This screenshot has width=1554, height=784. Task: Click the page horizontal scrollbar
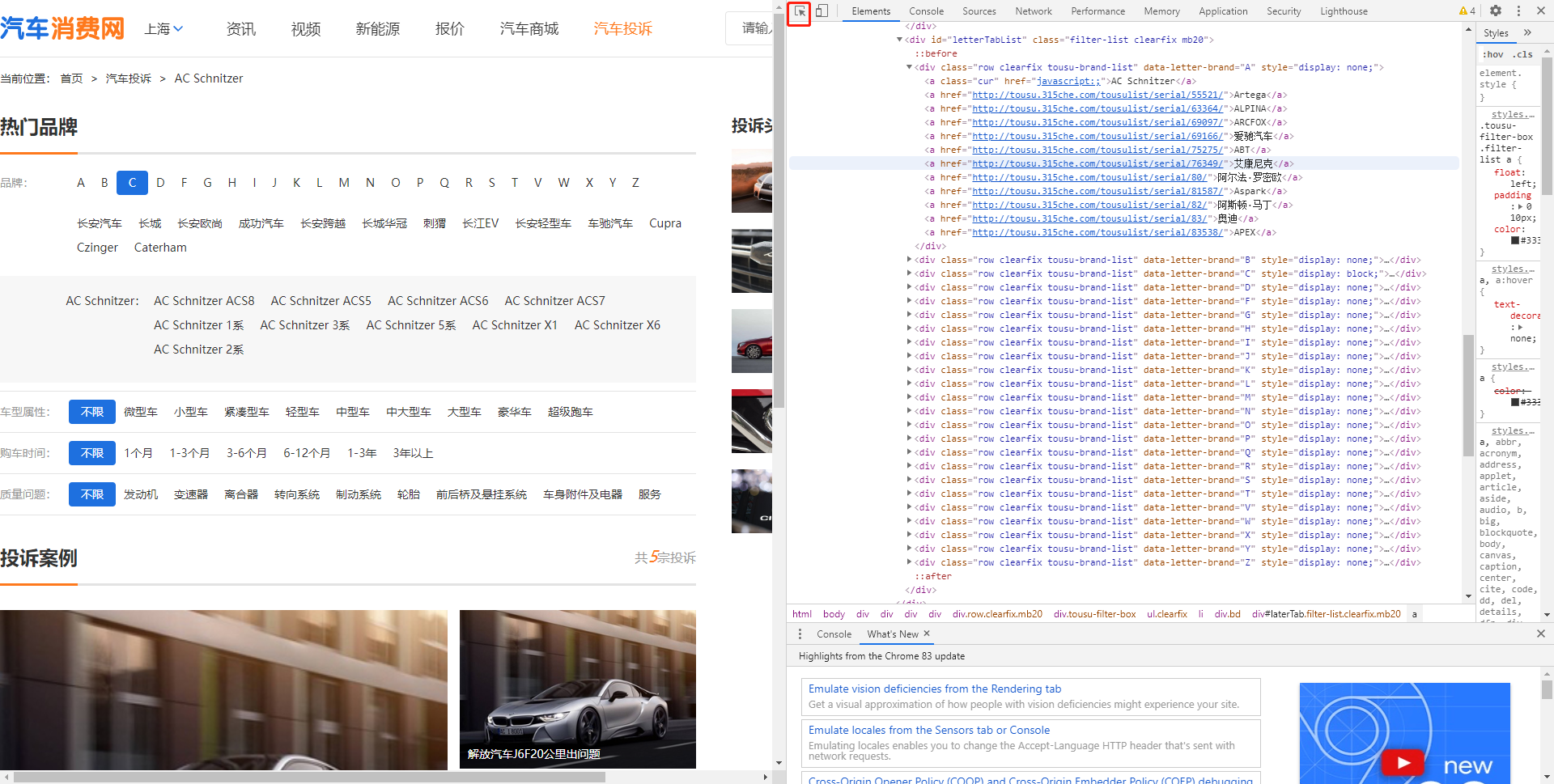click(309, 777)
